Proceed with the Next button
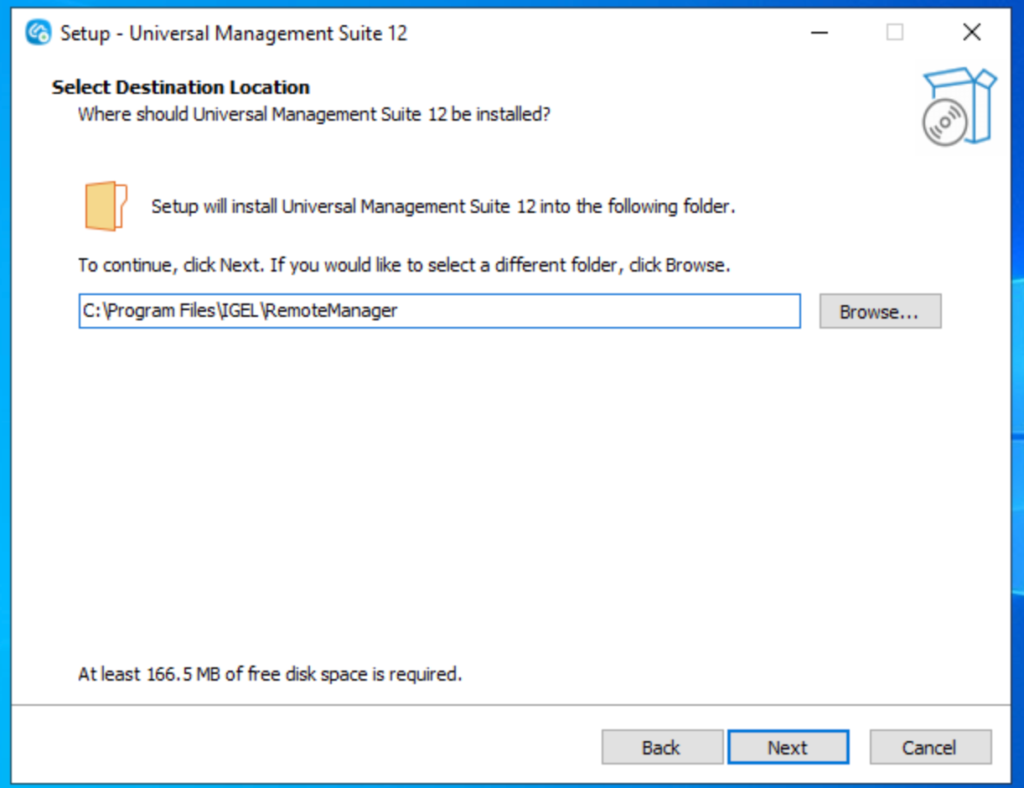Viewport: 1024px width, 788px height. pyautogui.click(x=788, y=747)
